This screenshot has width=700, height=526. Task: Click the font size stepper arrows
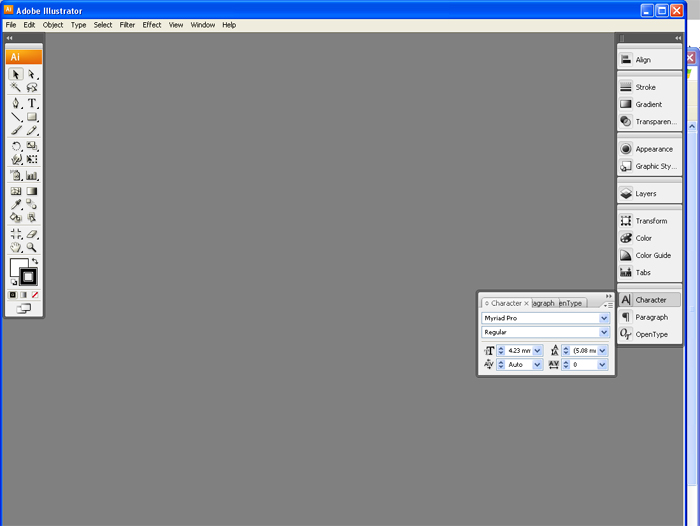[x=501, y=351]
